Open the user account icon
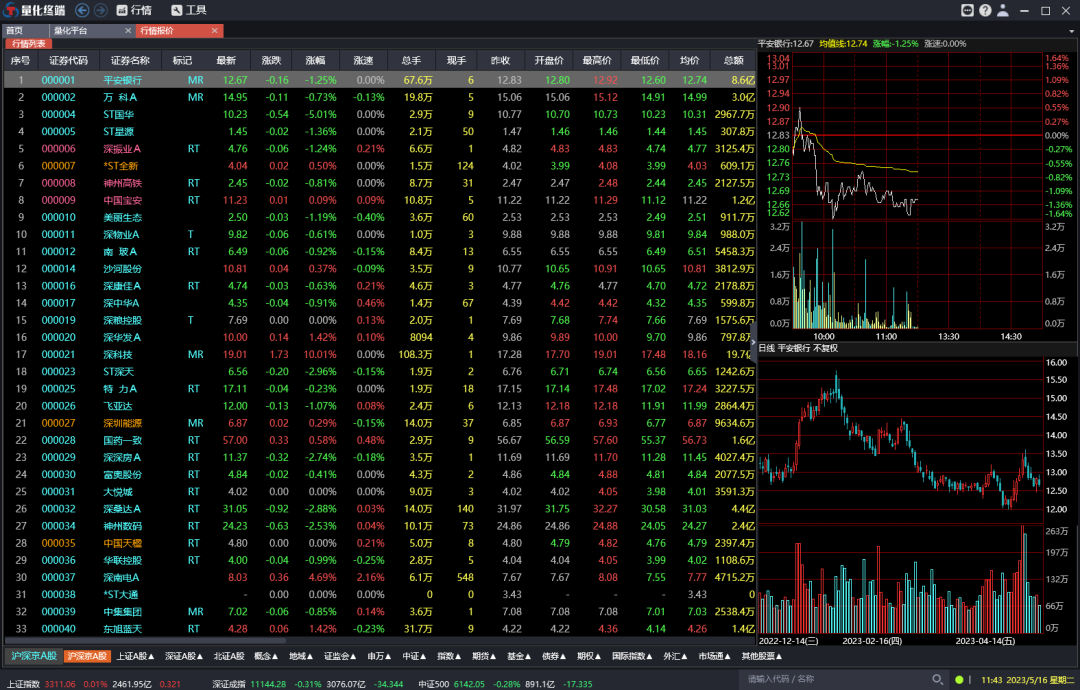 [1003, 10]
